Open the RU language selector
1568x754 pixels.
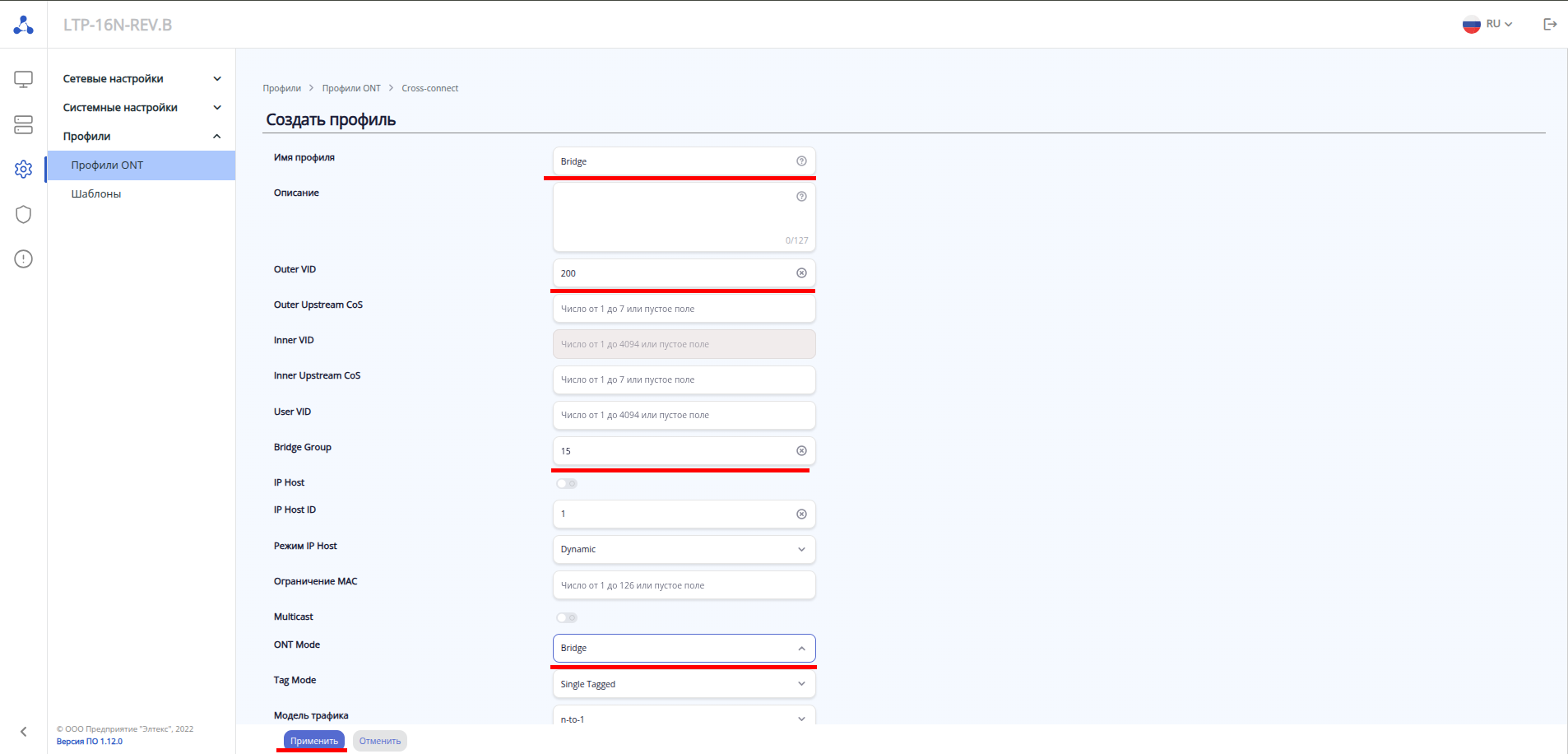1488,25
